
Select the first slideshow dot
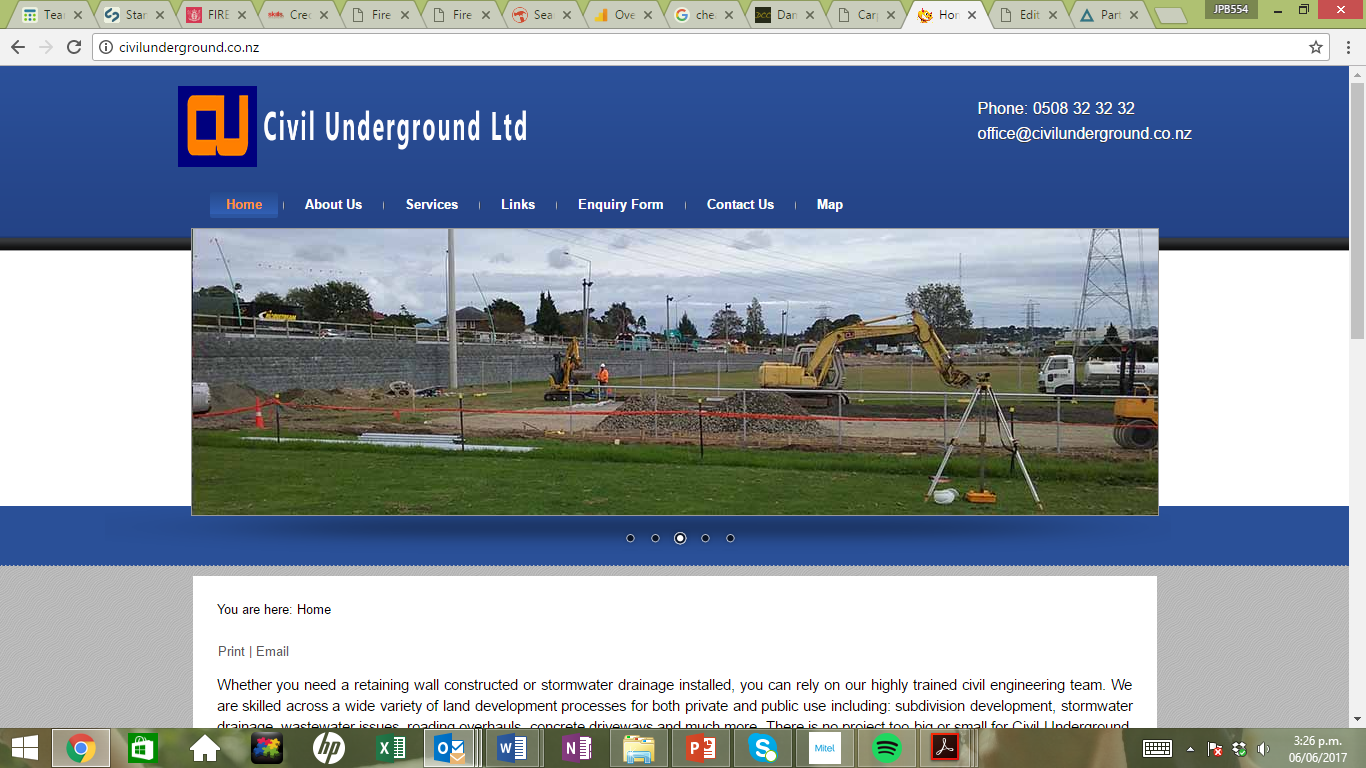(630, 538)
